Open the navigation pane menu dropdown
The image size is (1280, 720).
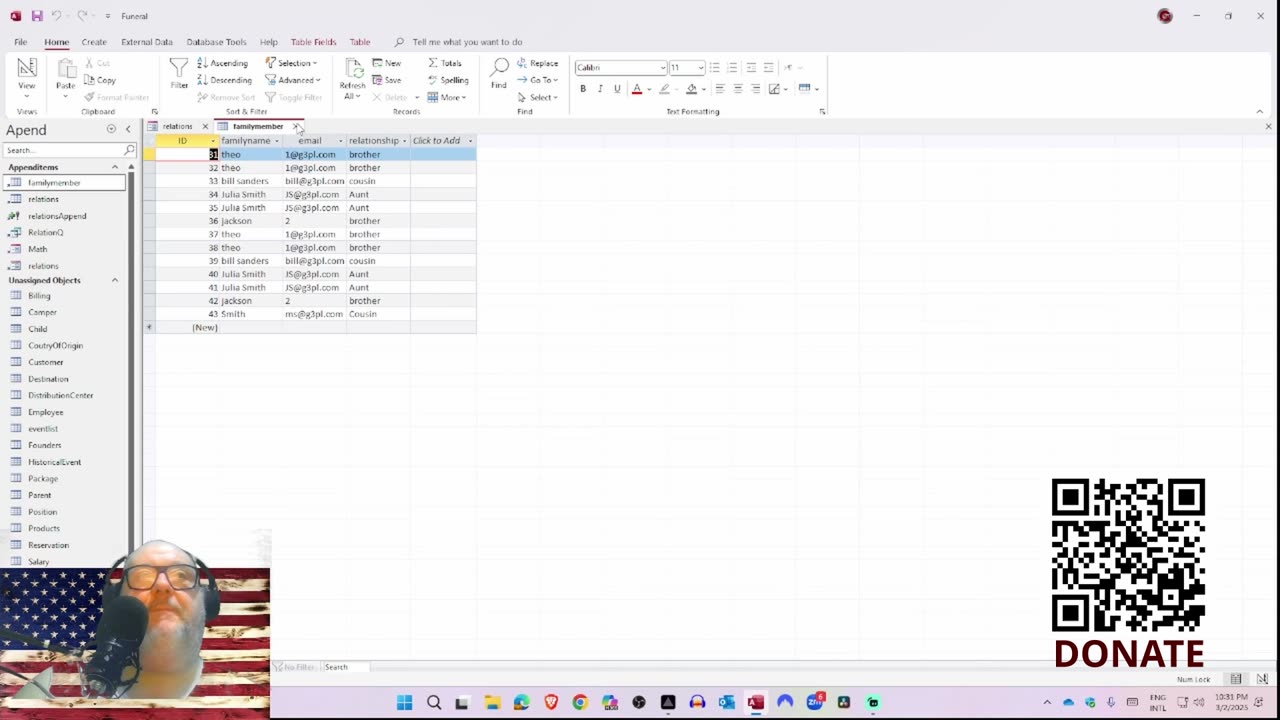click(111, 130)
